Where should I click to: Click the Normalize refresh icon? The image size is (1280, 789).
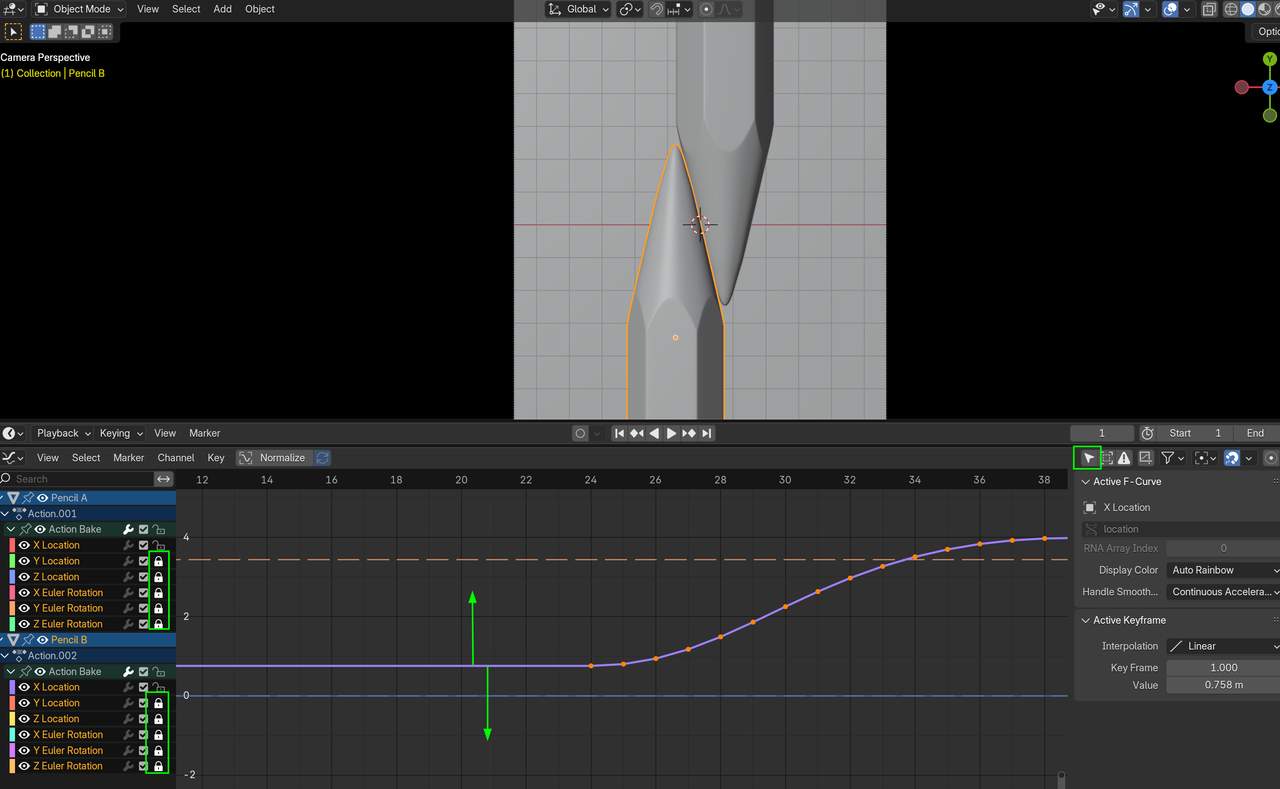pyautogui.click(x=322, y=458)
